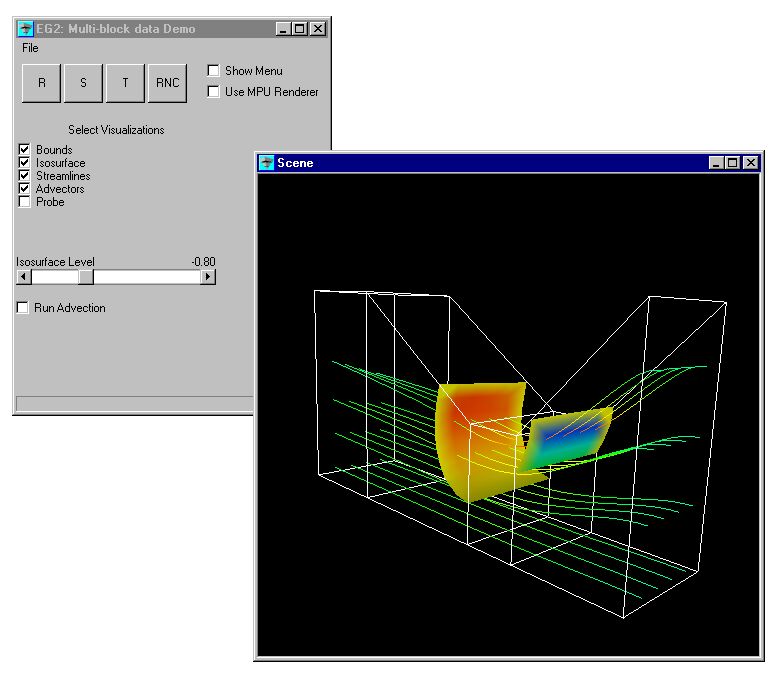
Task: Uncheck the Bounds visualization
Action: click(25, 150)
